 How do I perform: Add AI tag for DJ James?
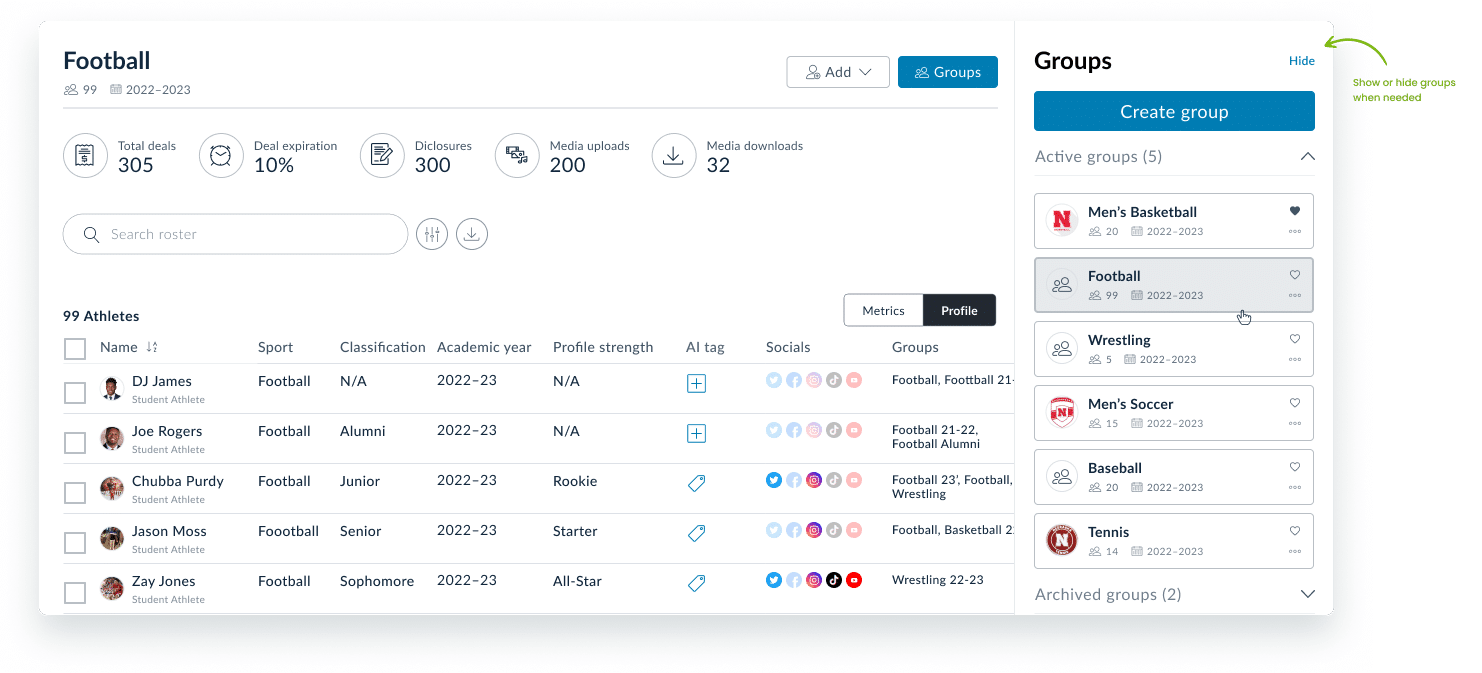pos(696,383)
